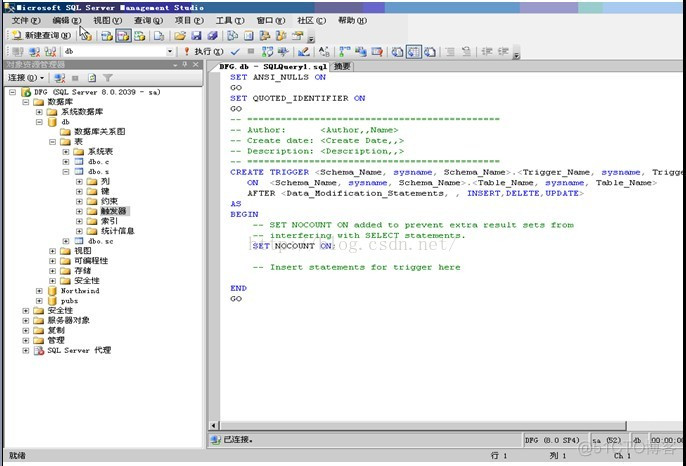This screenshot has width=686, height=466.
Task: Collapse the DFG server node
Action: (x=13, y=92)
